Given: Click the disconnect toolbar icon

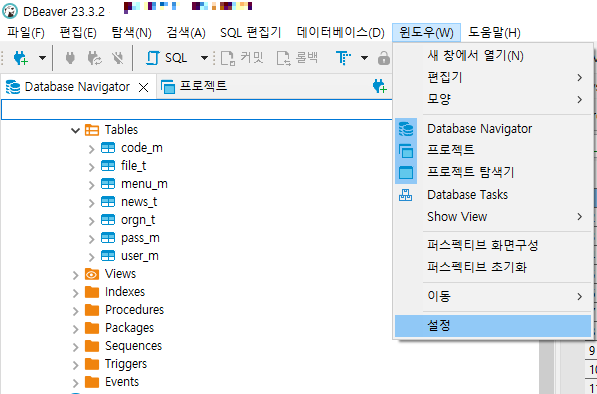Looking at the screenshot, I should 118,58.
